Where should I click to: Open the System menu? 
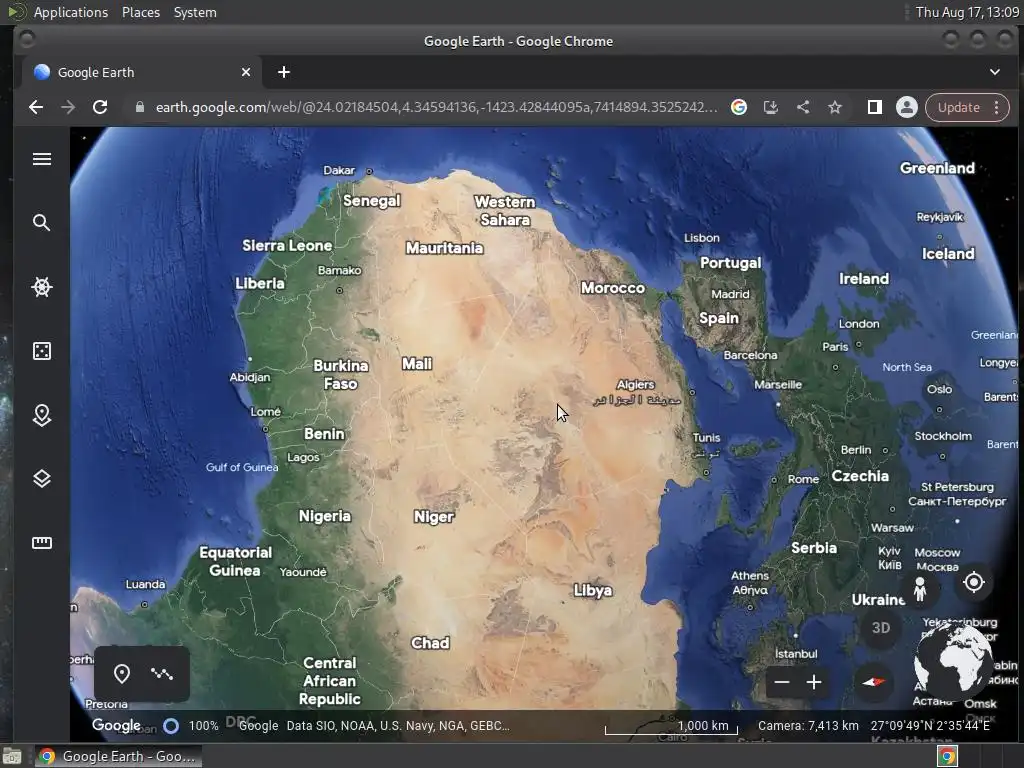195,12
